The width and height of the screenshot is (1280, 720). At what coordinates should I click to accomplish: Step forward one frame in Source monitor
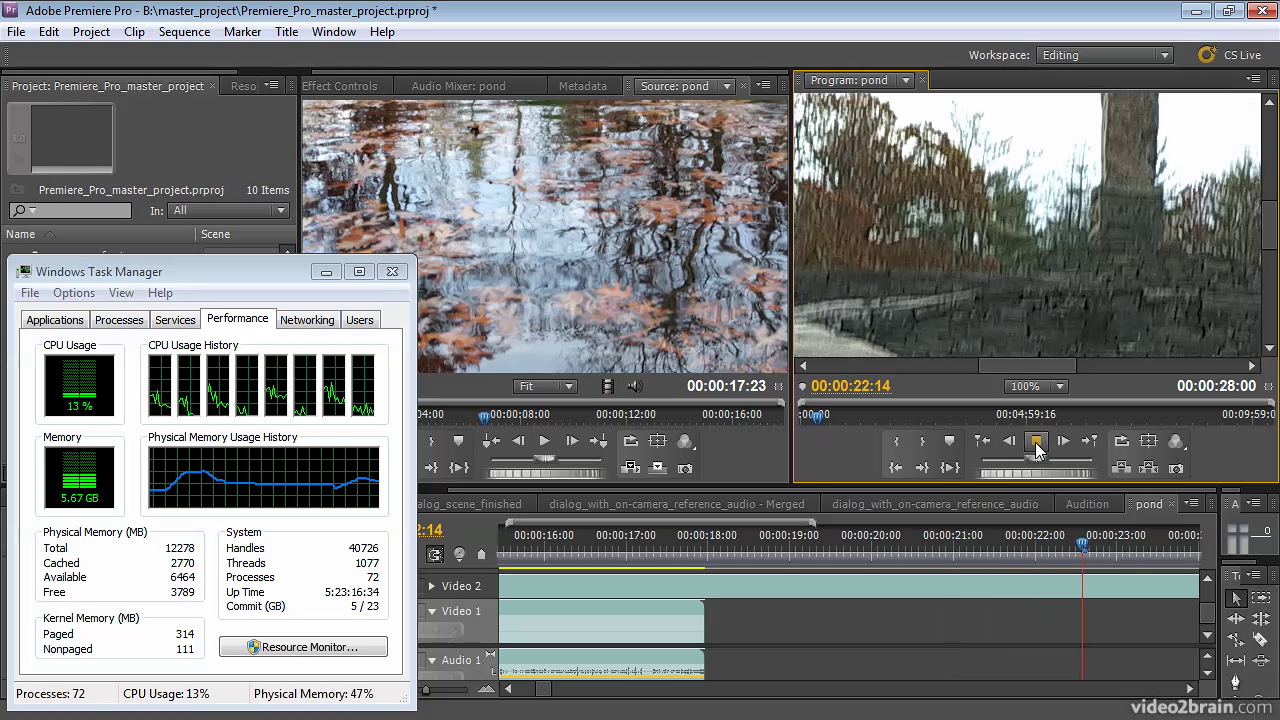[571, 441]
